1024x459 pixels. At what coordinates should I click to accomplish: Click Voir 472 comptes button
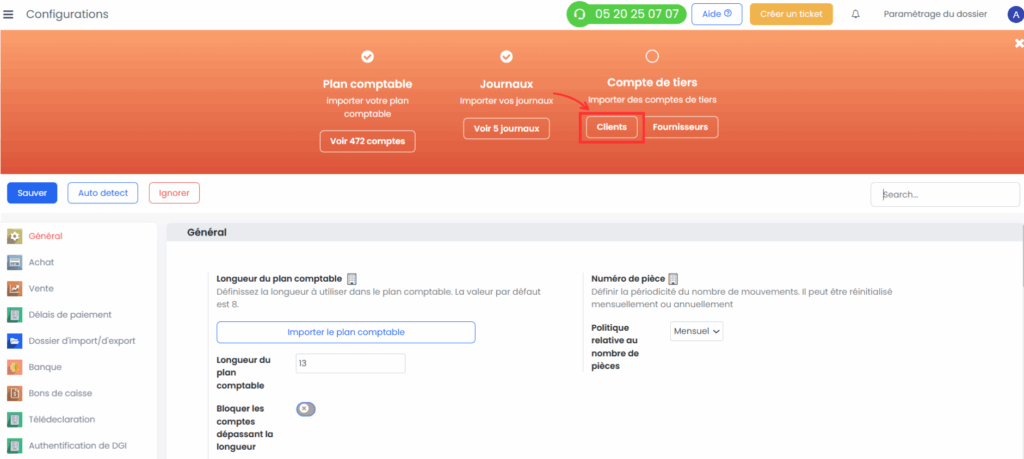(x=368, y=141)
